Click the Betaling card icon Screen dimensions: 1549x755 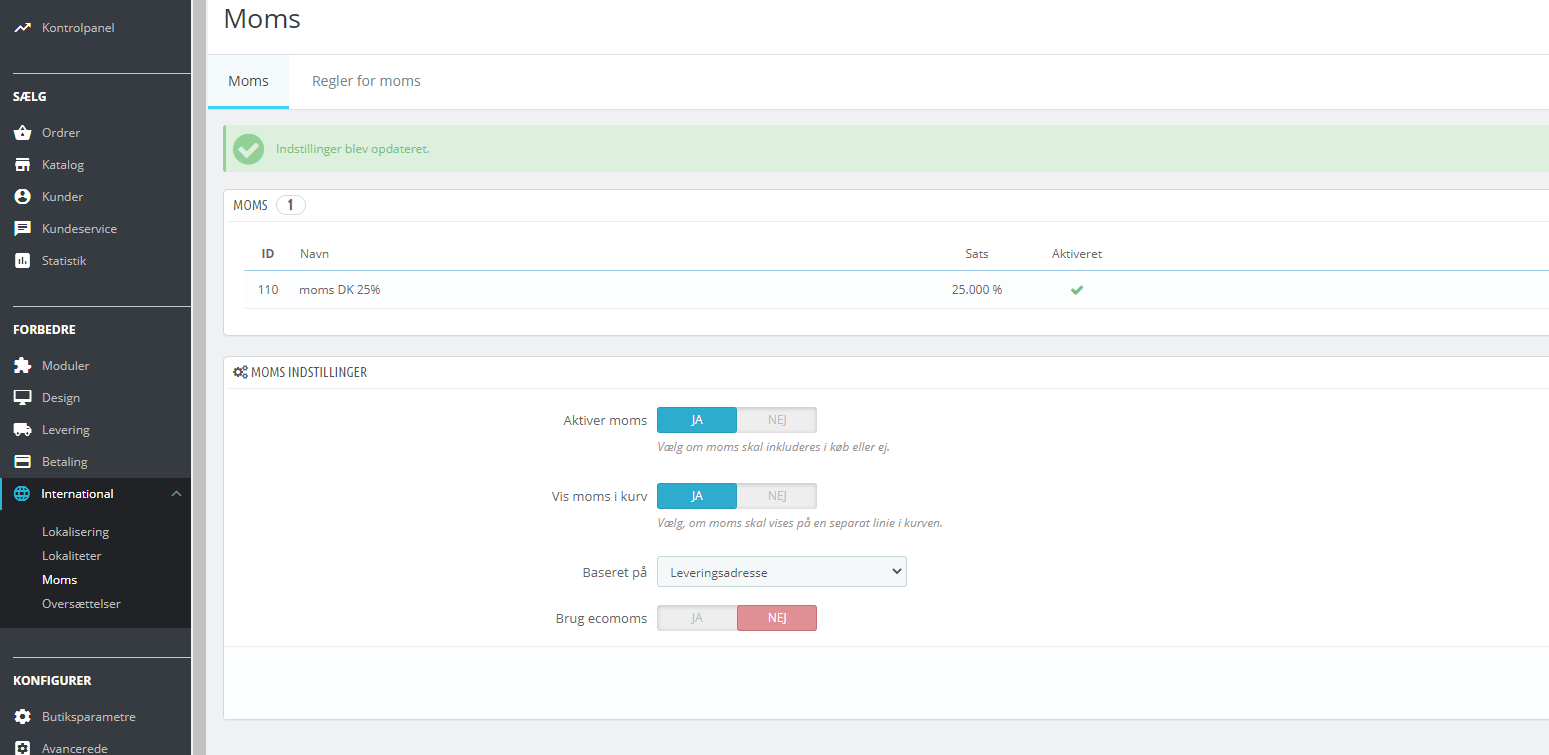[x=22, y=462]
